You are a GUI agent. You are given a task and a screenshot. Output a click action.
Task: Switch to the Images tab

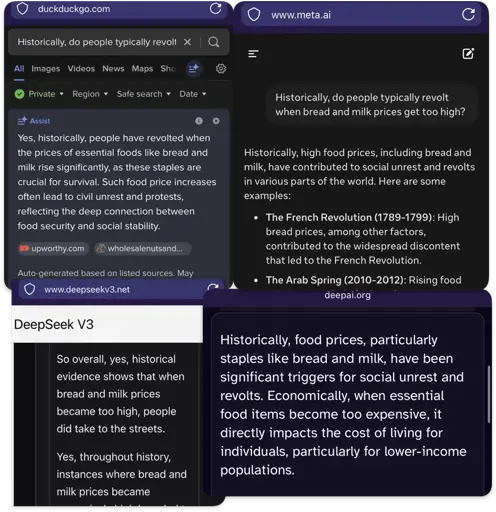click(46, 69)
